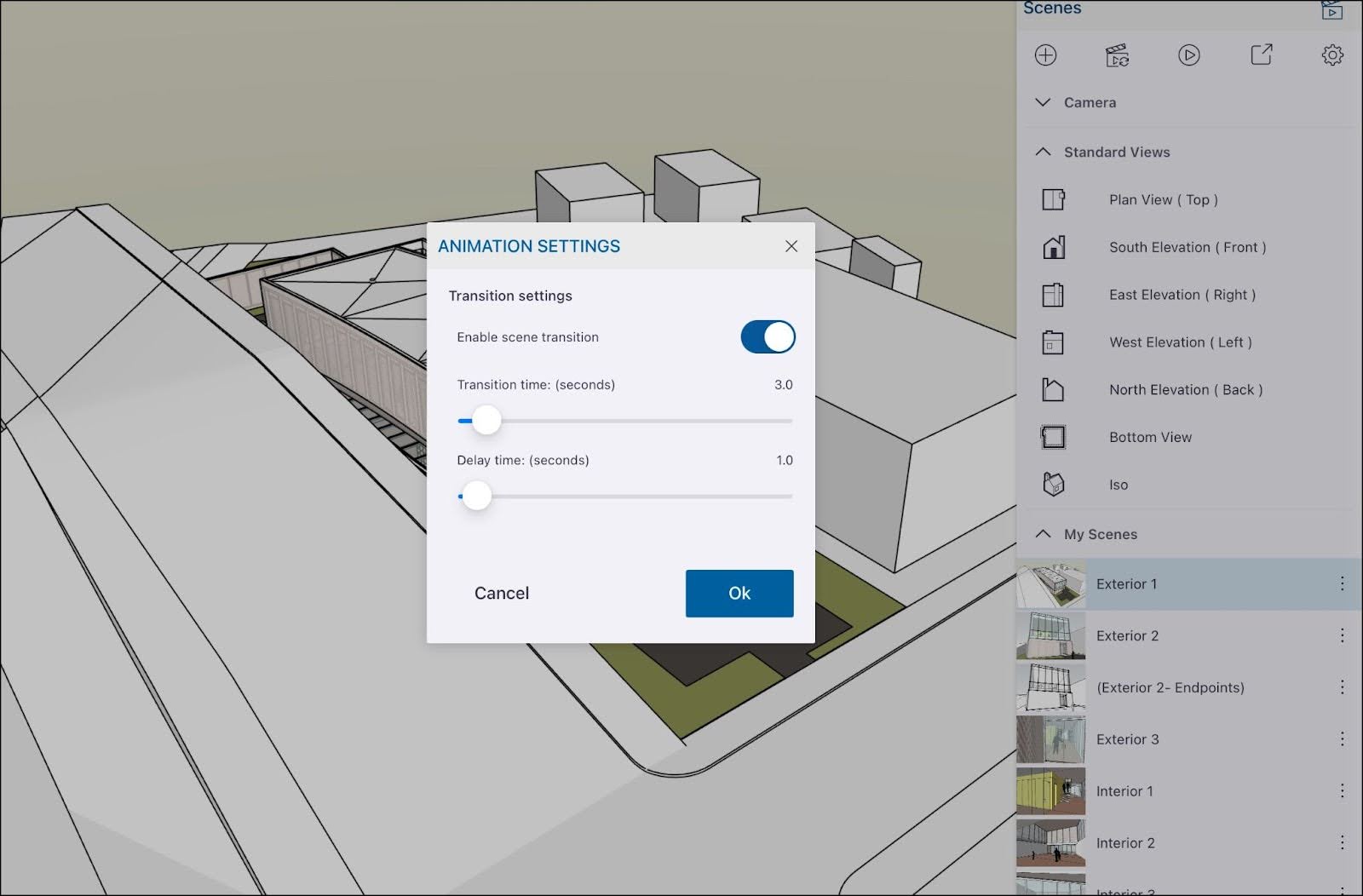The height and width of the screenshot is (896, 1363).
Task: Choose the Bottom View icon
Action: [1054, 437]
